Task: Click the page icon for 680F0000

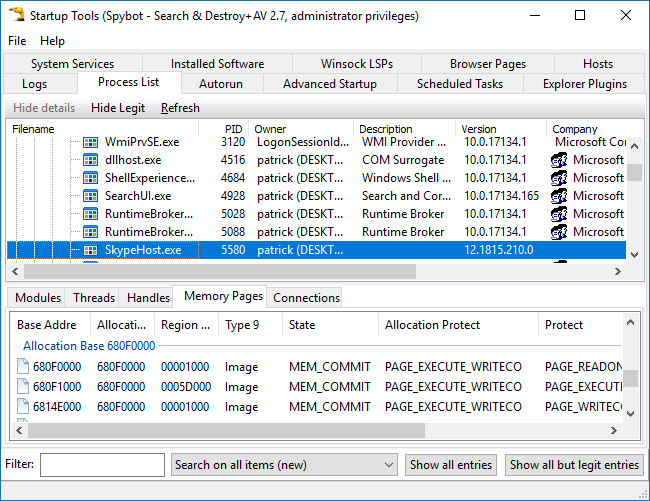Action: coord(23,367)
